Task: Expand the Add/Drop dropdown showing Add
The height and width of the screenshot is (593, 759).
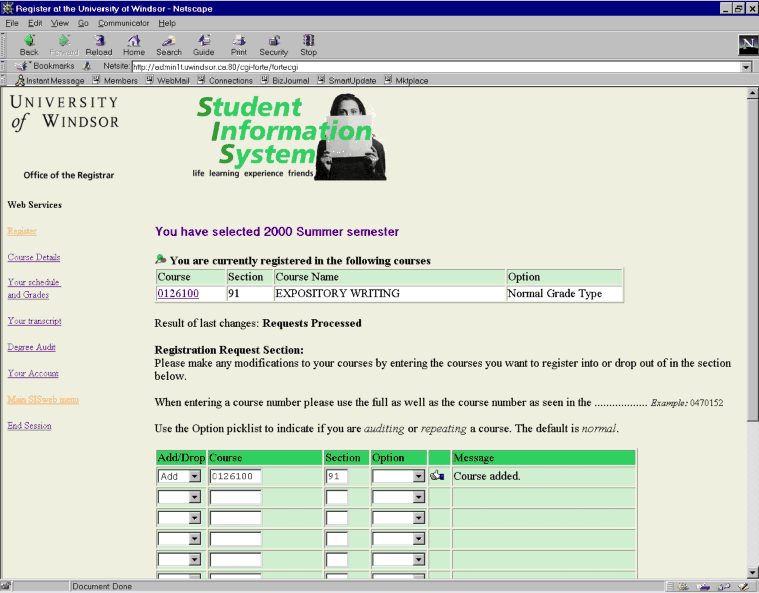Action: [194, 477]
